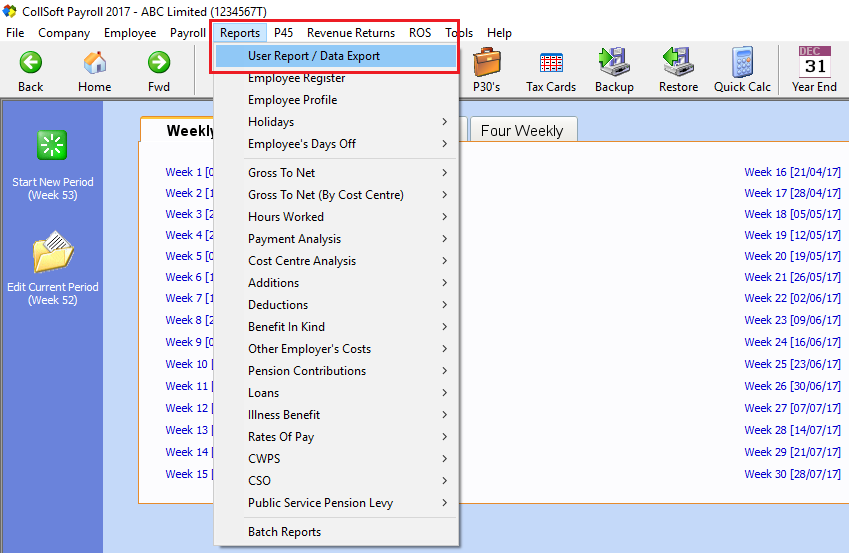Click the Year End calendar icon
849x553 pixels.
(x=814, y=63)
